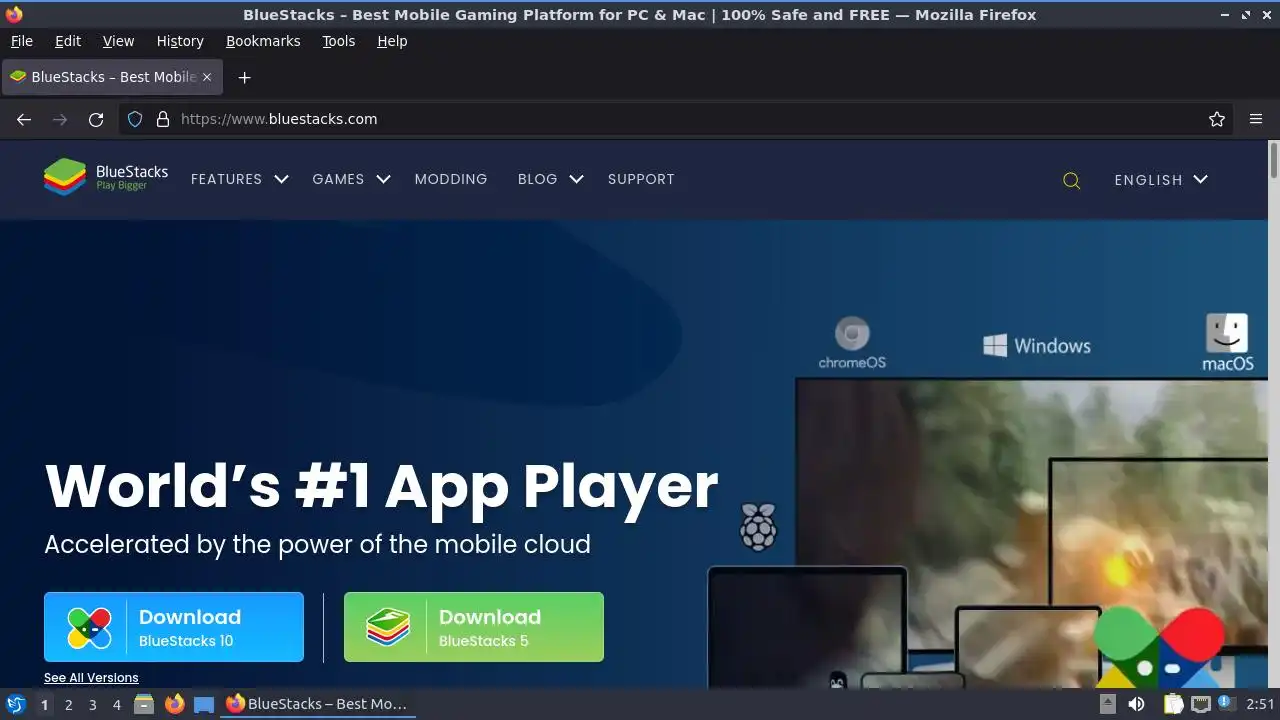Image resolution: width=1280 pixels, height=720 pixels.
Task: Click the macOS Finder face icon
Action: coord(1227,334)
